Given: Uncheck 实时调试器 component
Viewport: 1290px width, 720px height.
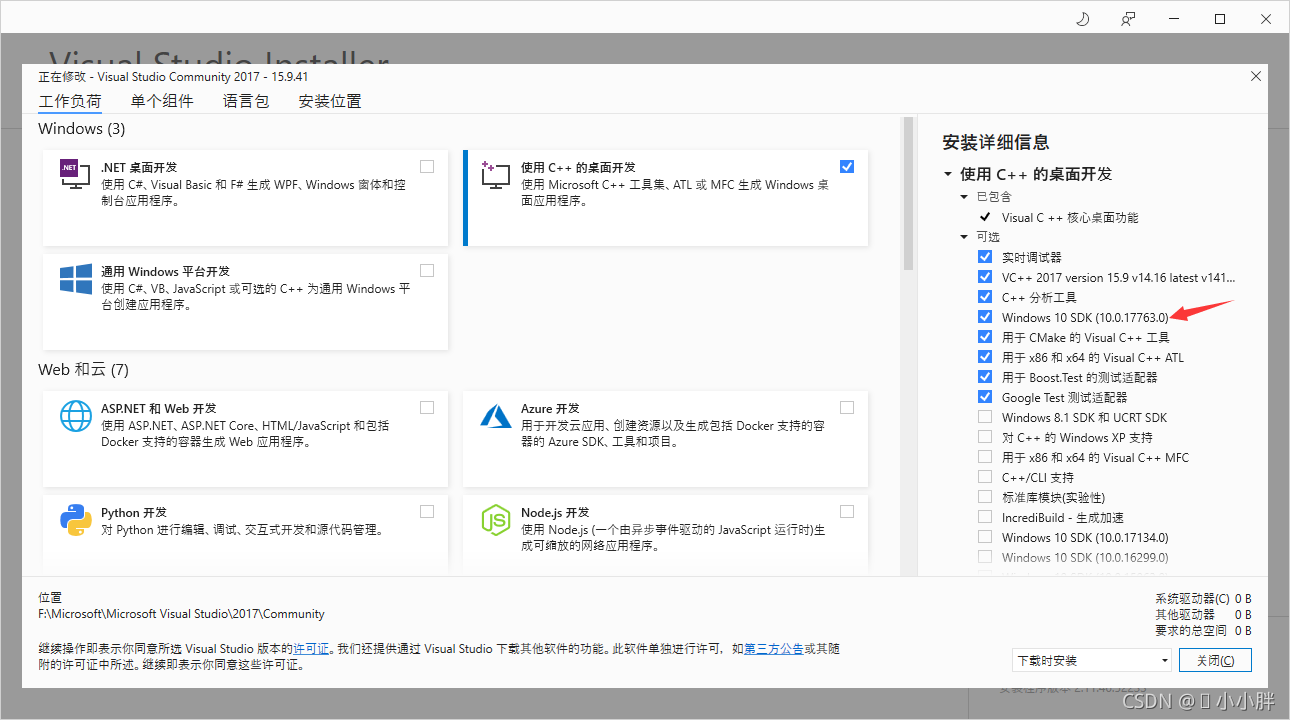Looking at the screenshot, I should coord(985,257).
